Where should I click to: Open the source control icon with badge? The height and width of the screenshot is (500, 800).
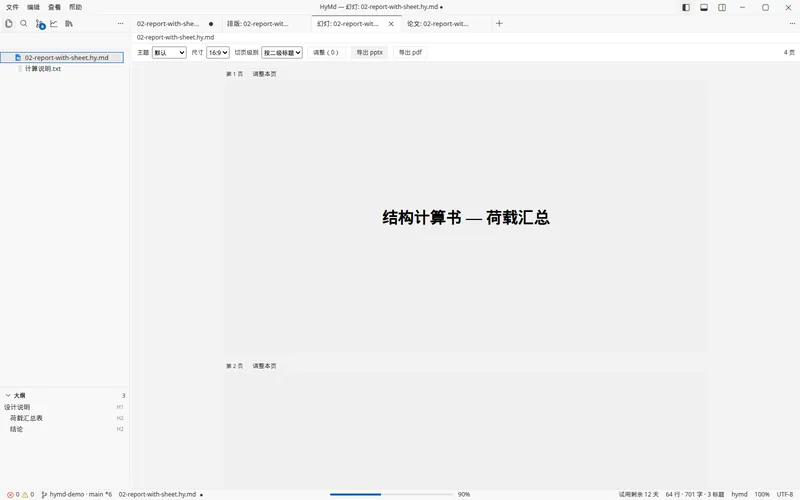[40, 24]
